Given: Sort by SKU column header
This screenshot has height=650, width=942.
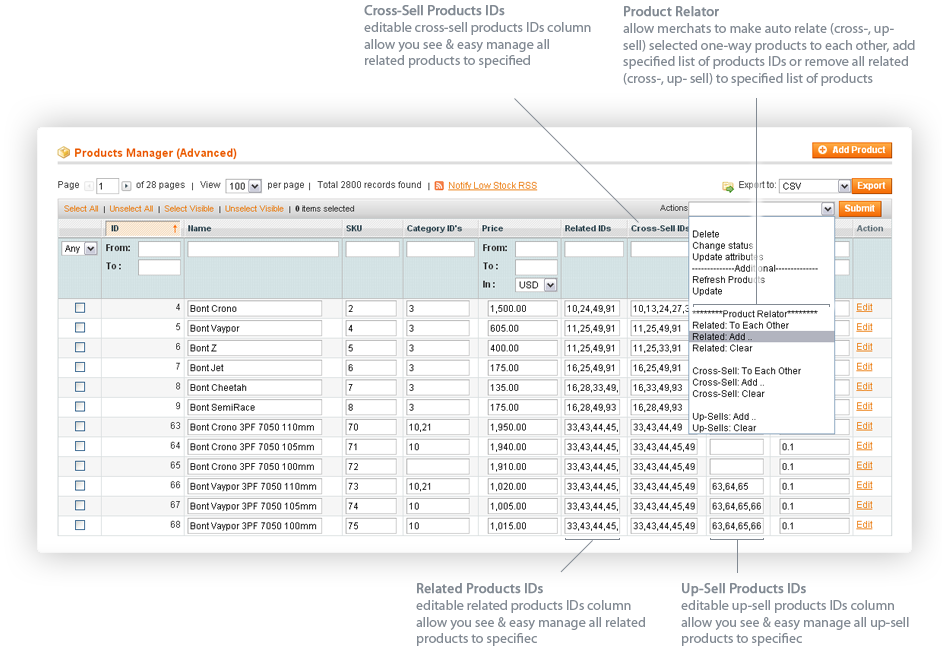Looking at the screenshot, I should coord(354,229).
